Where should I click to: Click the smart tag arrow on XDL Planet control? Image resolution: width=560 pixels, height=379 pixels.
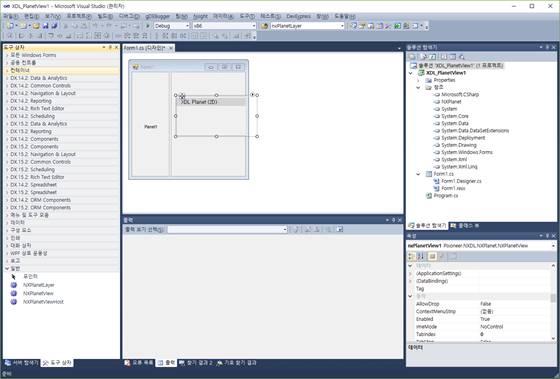[x=252, y=95]
